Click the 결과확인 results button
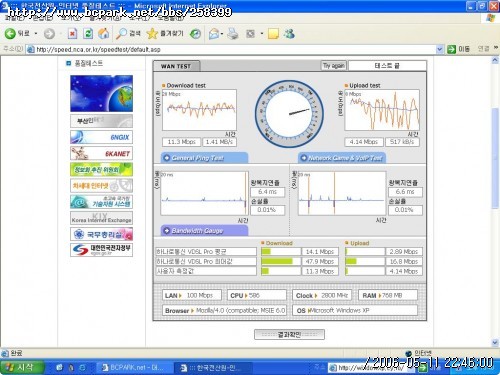500x375 pixels. (289, 334)
